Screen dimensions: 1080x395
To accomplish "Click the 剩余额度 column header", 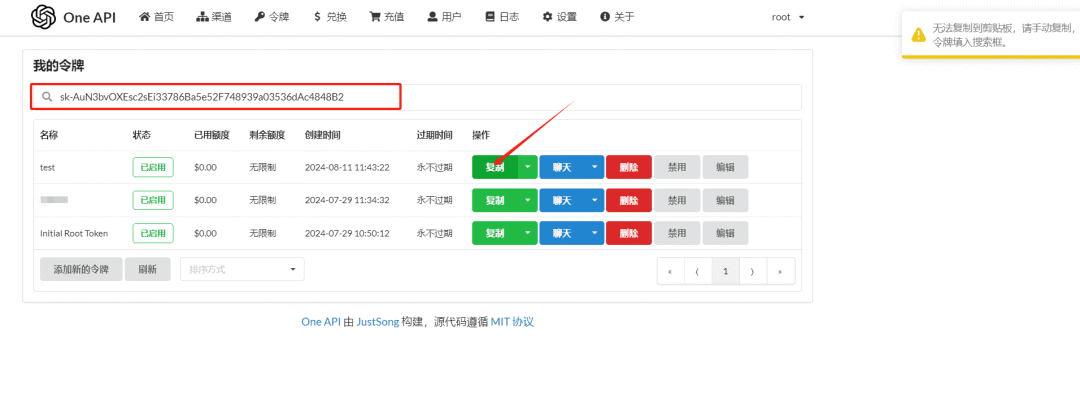I will coord(267,134).
